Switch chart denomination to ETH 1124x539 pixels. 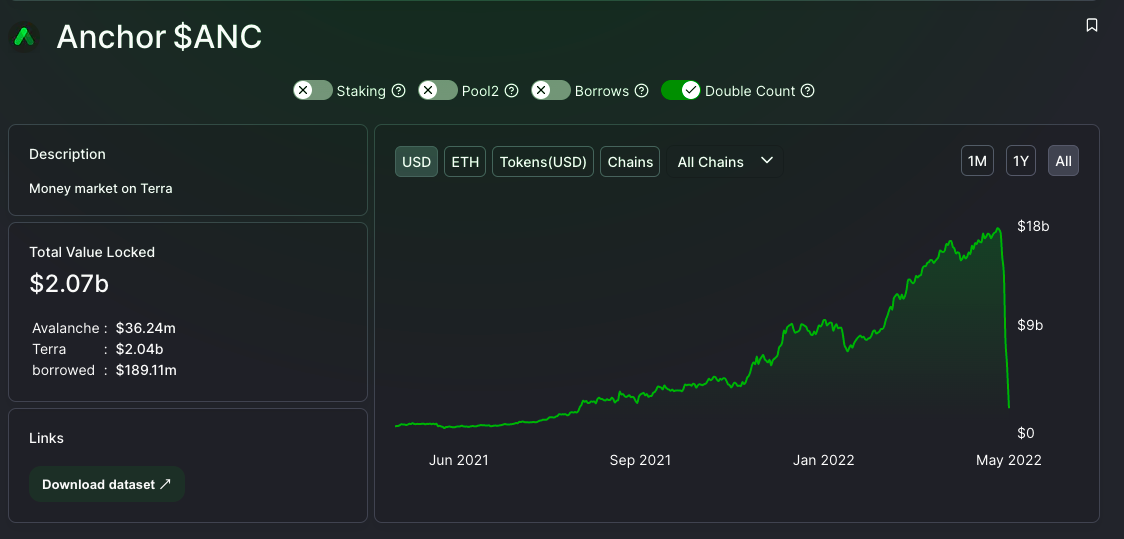(x=465, y=161)
